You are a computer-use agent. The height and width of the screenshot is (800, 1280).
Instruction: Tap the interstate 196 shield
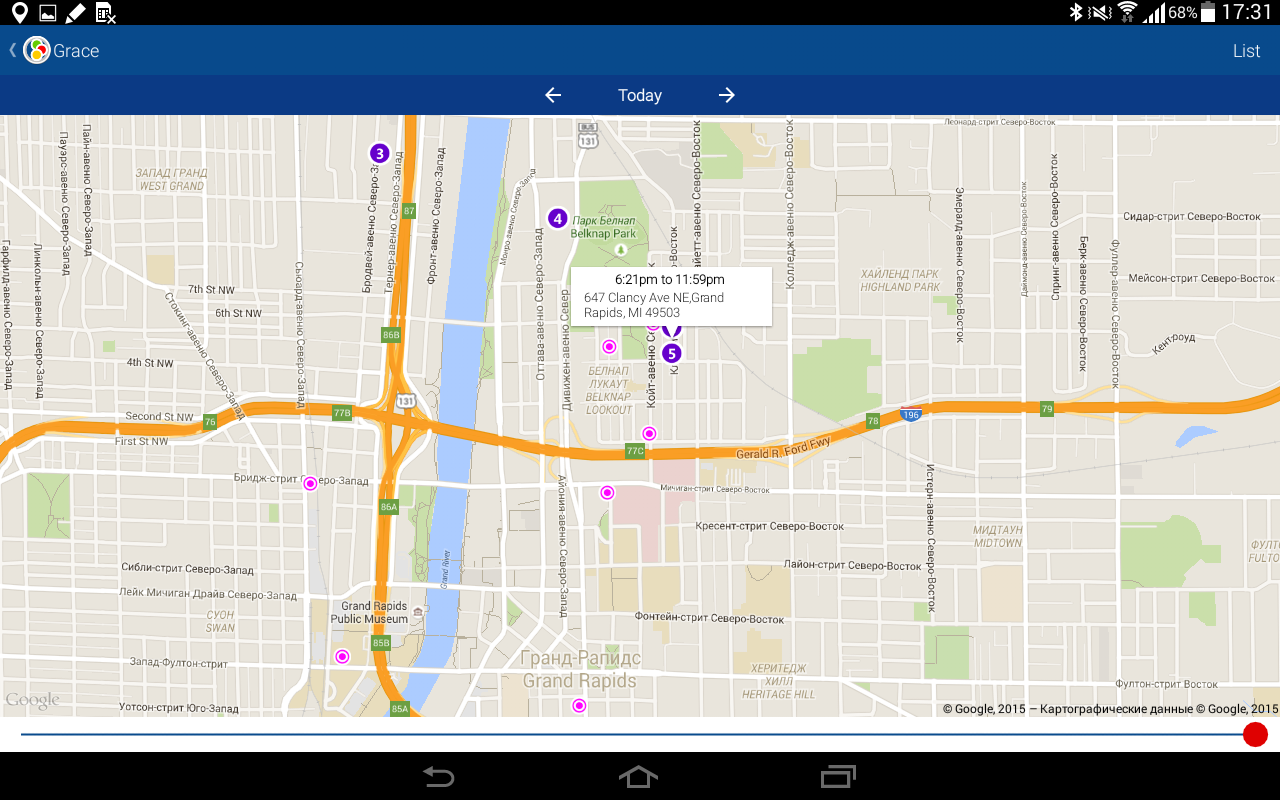pyautogui.click(x=910, y=414)
